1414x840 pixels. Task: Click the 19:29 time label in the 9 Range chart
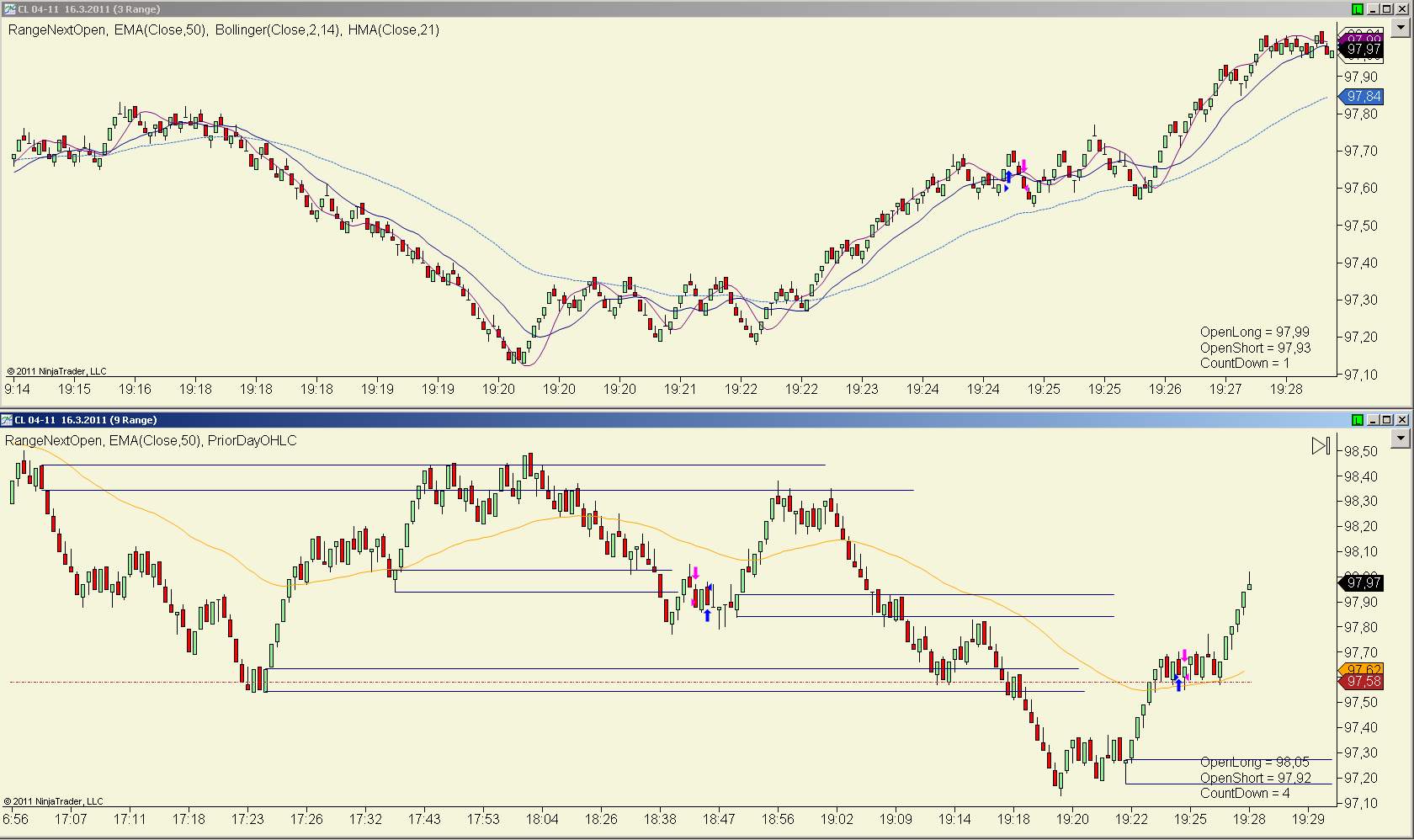pyautogui.click(x=1308, y=820)
